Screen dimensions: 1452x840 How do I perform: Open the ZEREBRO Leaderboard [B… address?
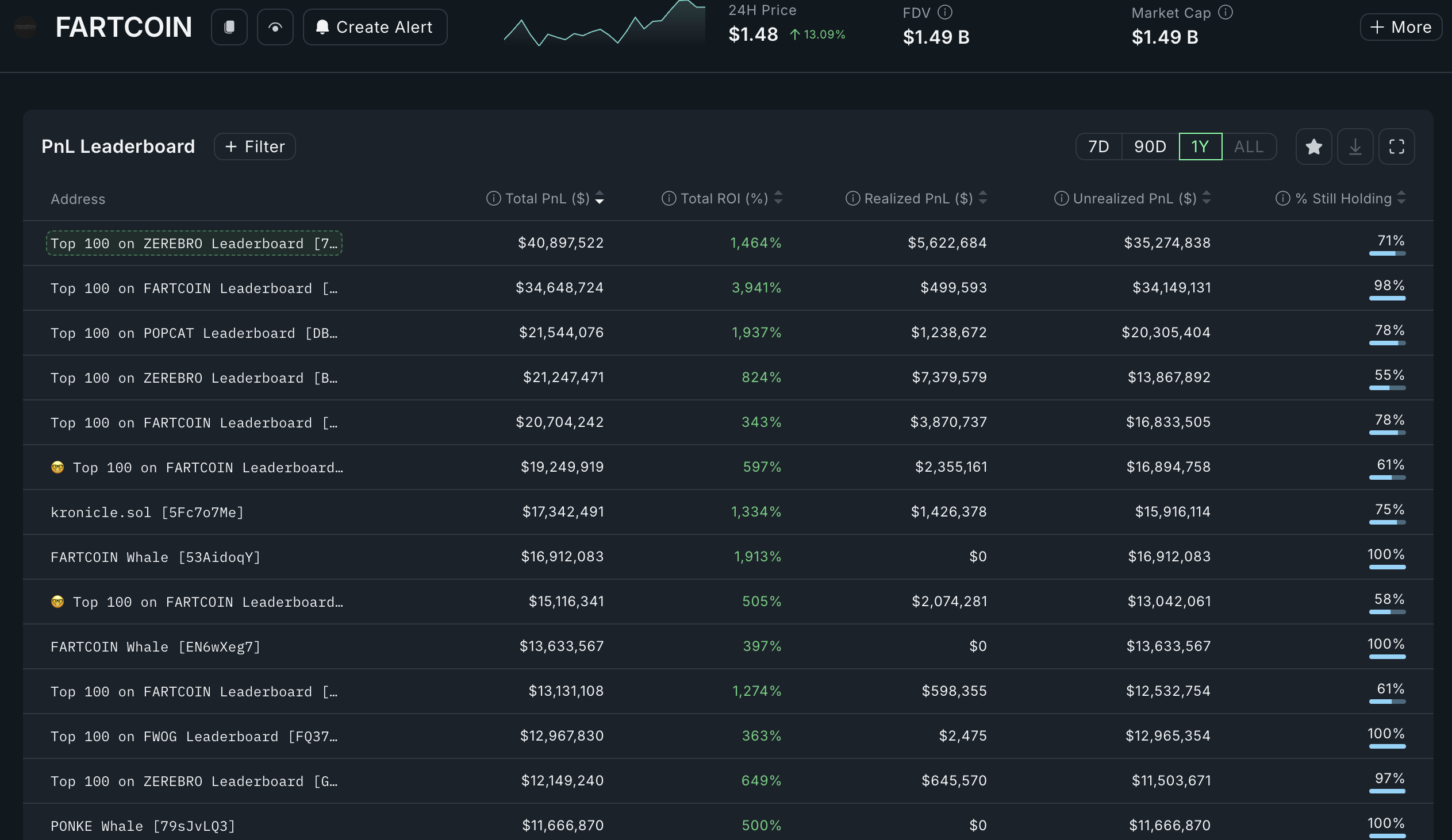[194, 378]
